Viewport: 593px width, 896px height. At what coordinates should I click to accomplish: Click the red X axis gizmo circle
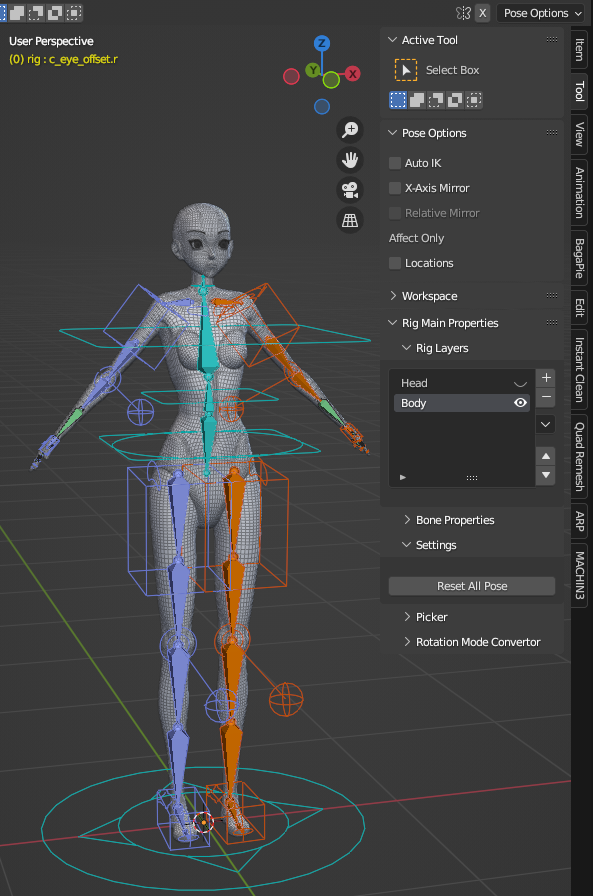tap(352, 74)
